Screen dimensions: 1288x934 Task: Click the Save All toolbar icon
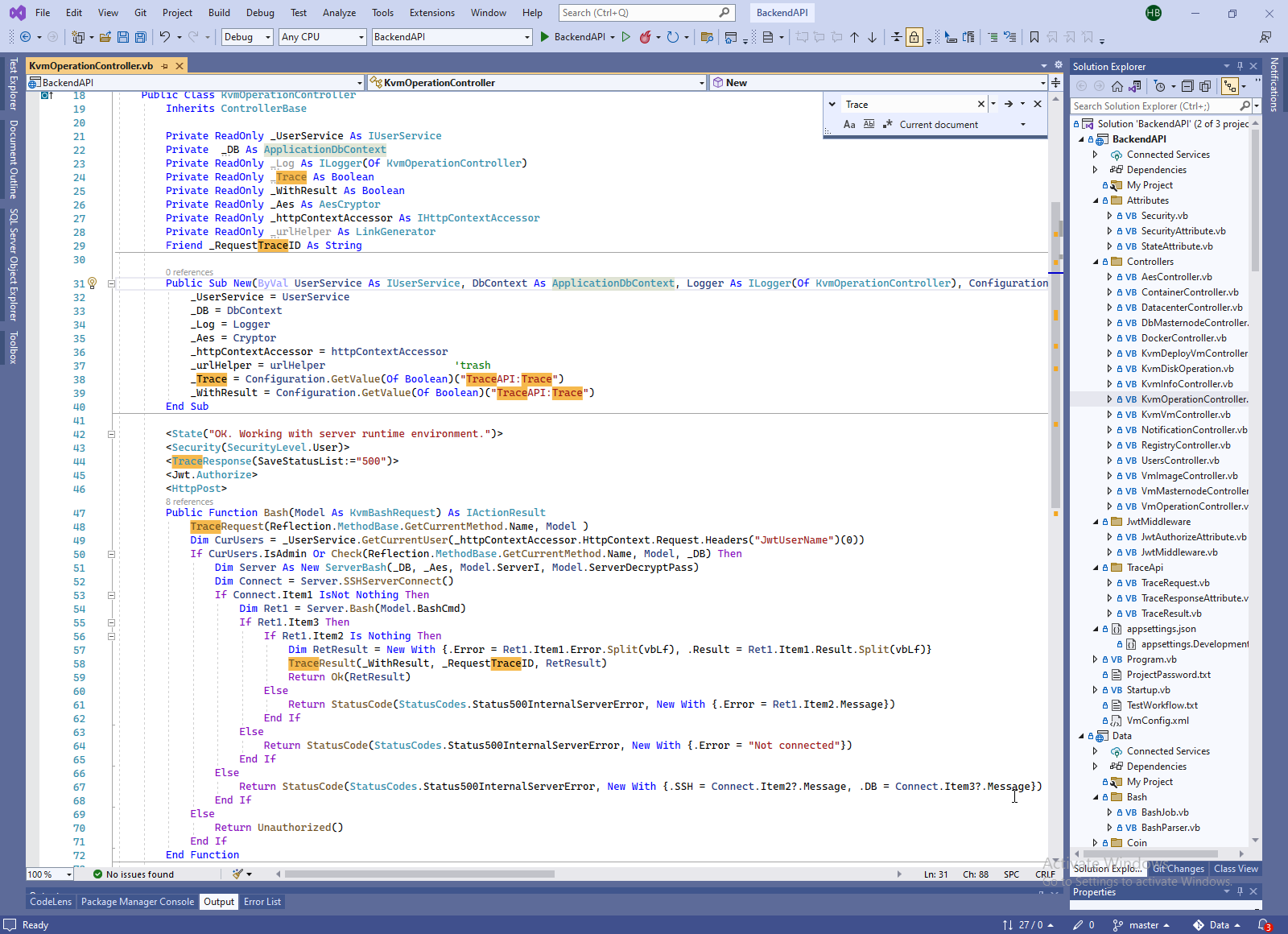pyautogui.click(x=141, y=37)
